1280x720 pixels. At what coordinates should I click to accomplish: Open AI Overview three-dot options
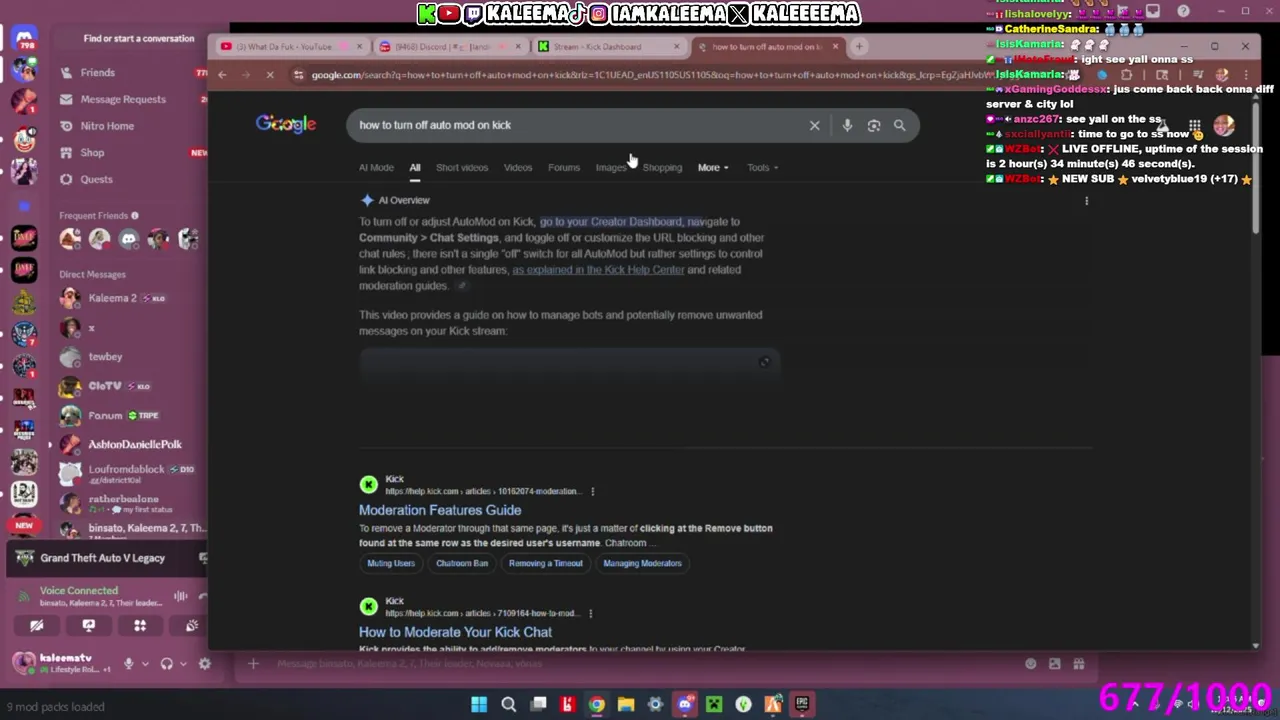coord(1087,200)
